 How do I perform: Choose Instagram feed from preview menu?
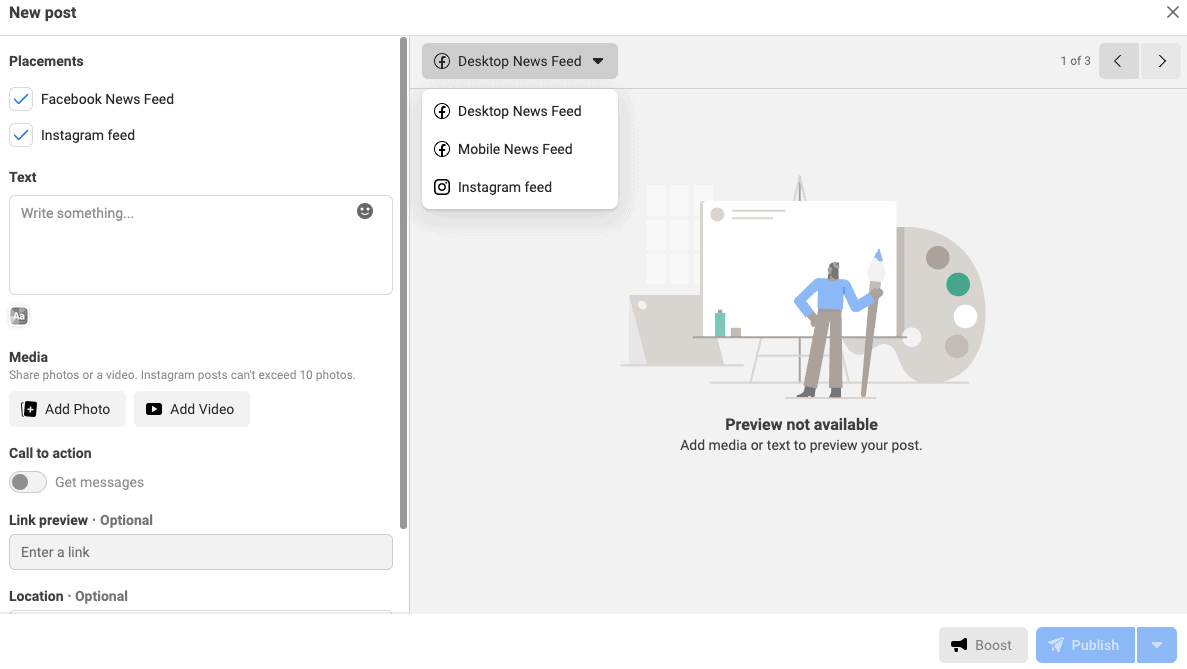pos(519,187)
